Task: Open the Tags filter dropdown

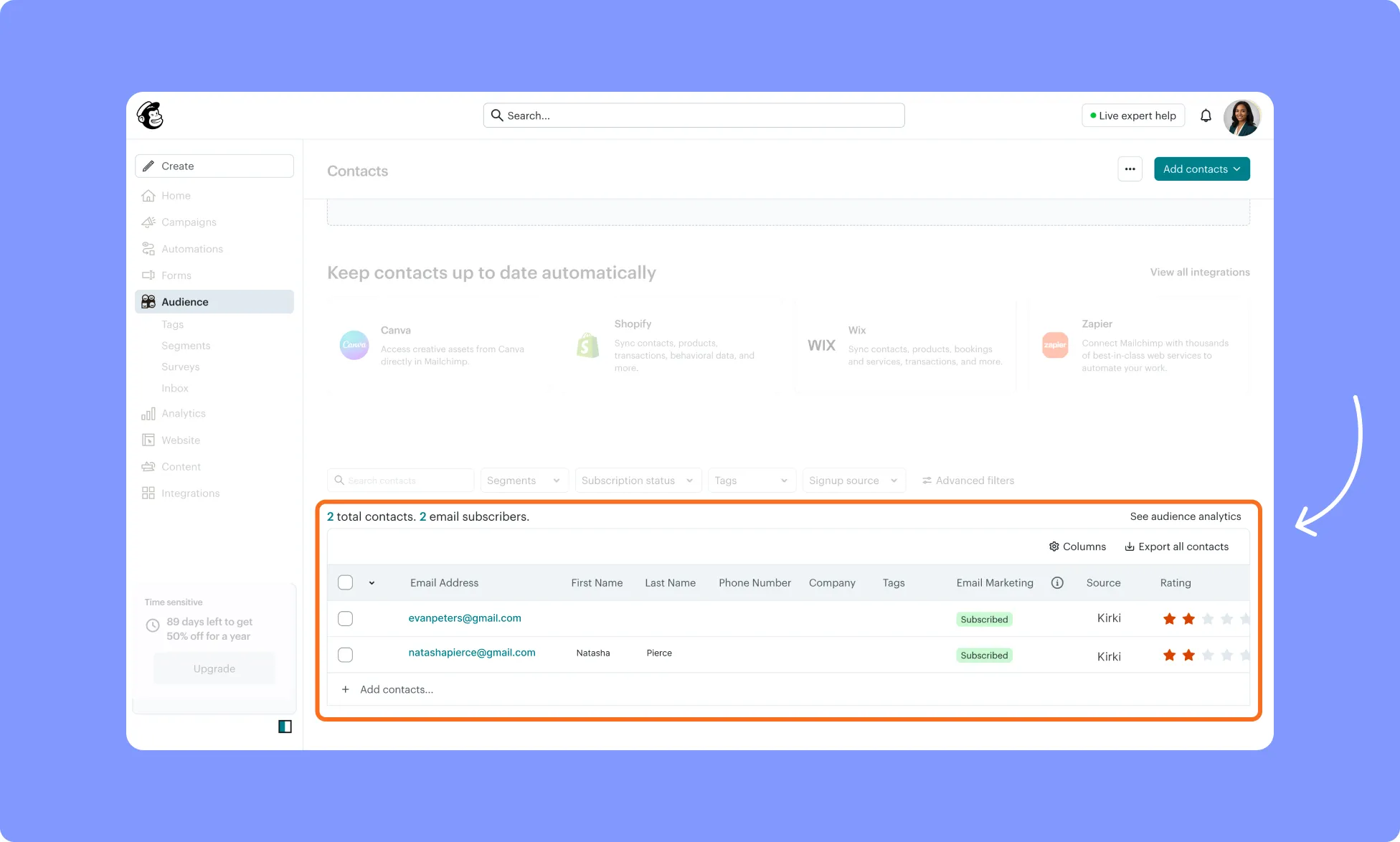Action: click(x=752, y=481)
